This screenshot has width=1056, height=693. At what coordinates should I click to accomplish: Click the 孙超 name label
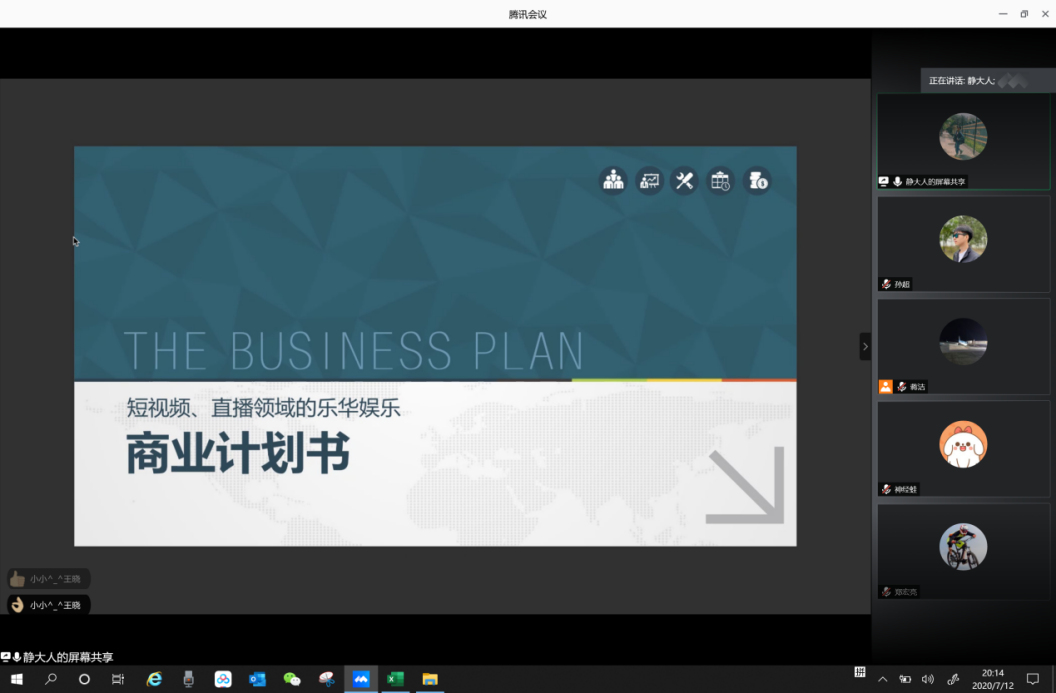click(x=902, y=284)
